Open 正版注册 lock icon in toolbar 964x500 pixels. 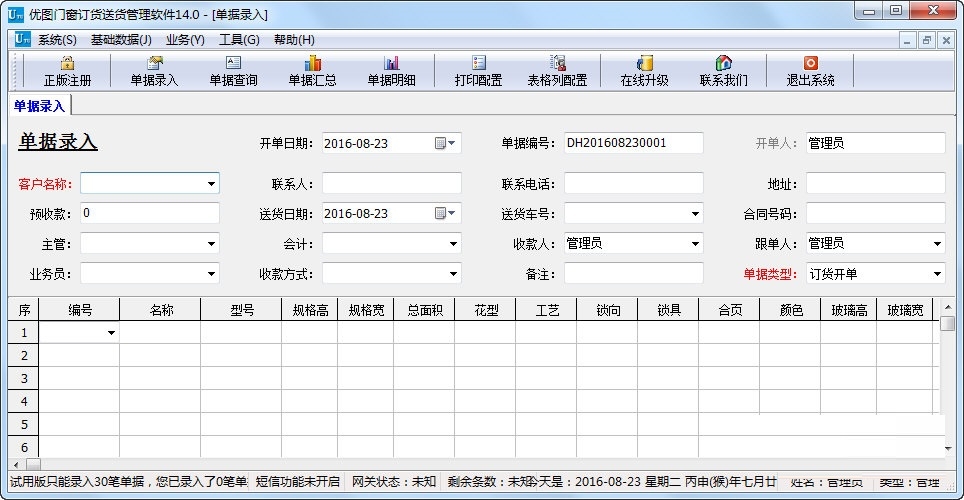(x=67, y=63)
